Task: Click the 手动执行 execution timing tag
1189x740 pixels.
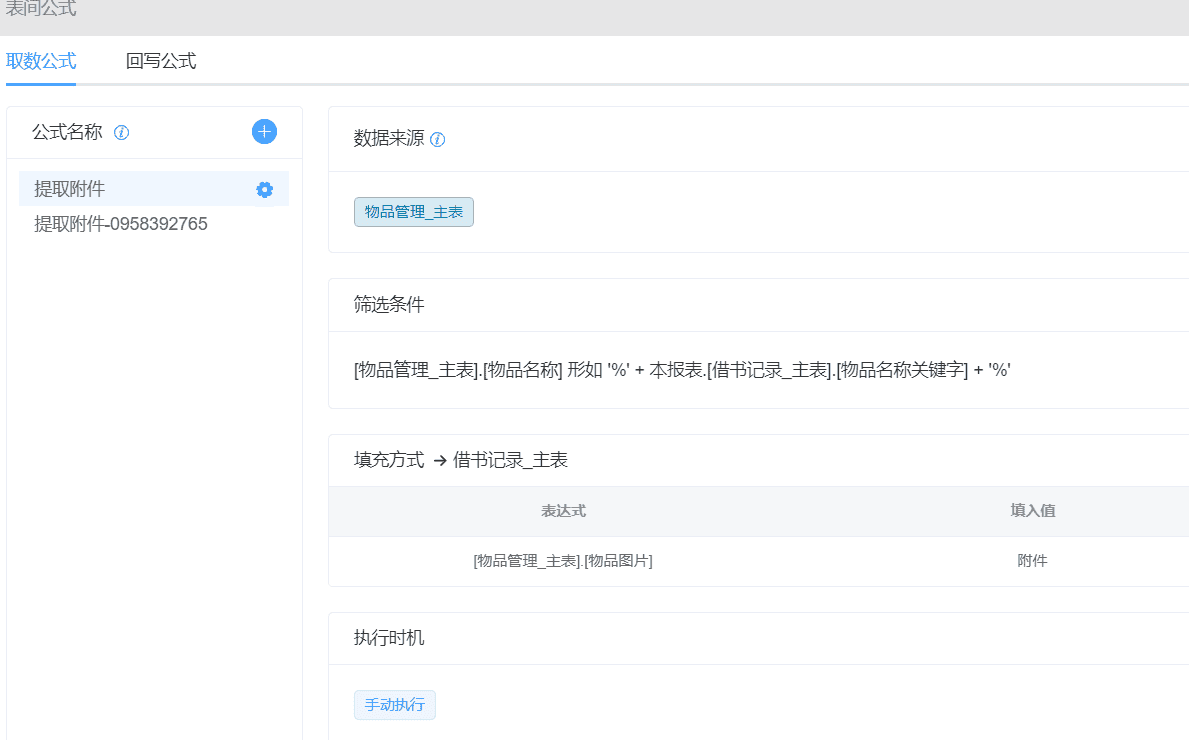Action: point(394,705)
